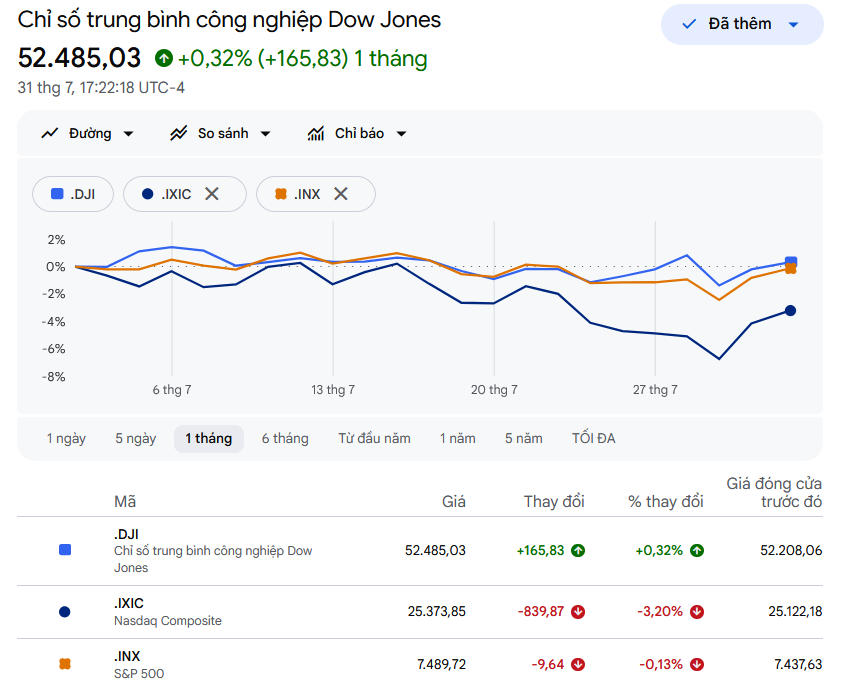
Task: Click the .IXIC legend chip label
Action: [176, 194]
